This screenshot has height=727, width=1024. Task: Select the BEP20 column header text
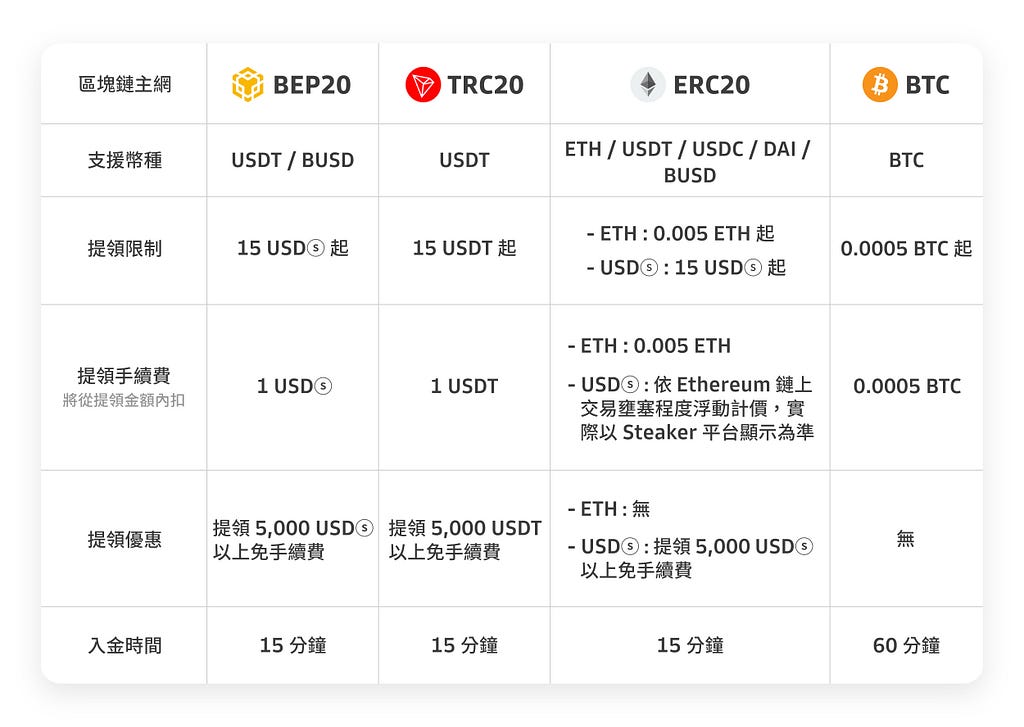click(312, 85)
